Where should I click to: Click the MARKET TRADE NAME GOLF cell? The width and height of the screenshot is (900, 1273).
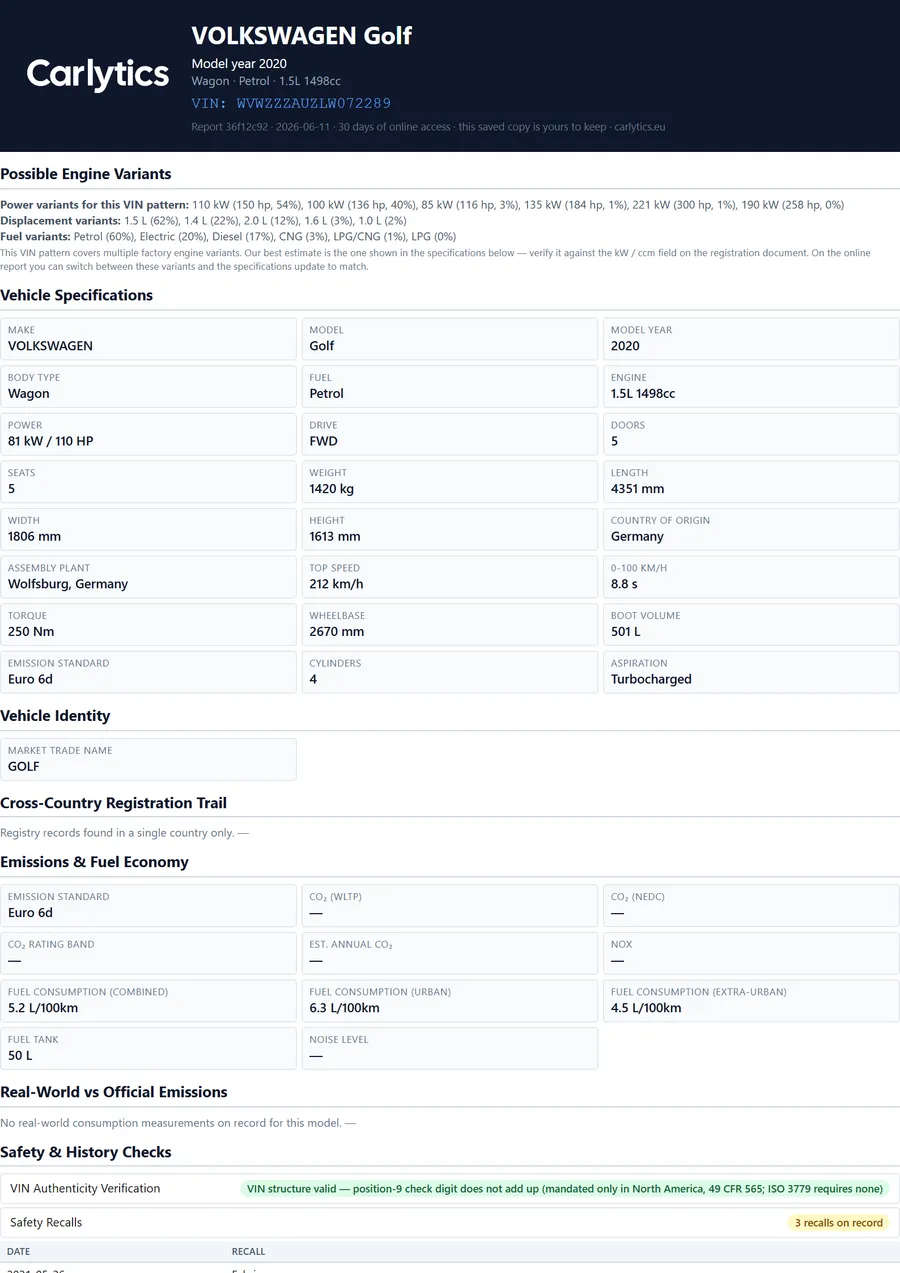coord(149,759)
